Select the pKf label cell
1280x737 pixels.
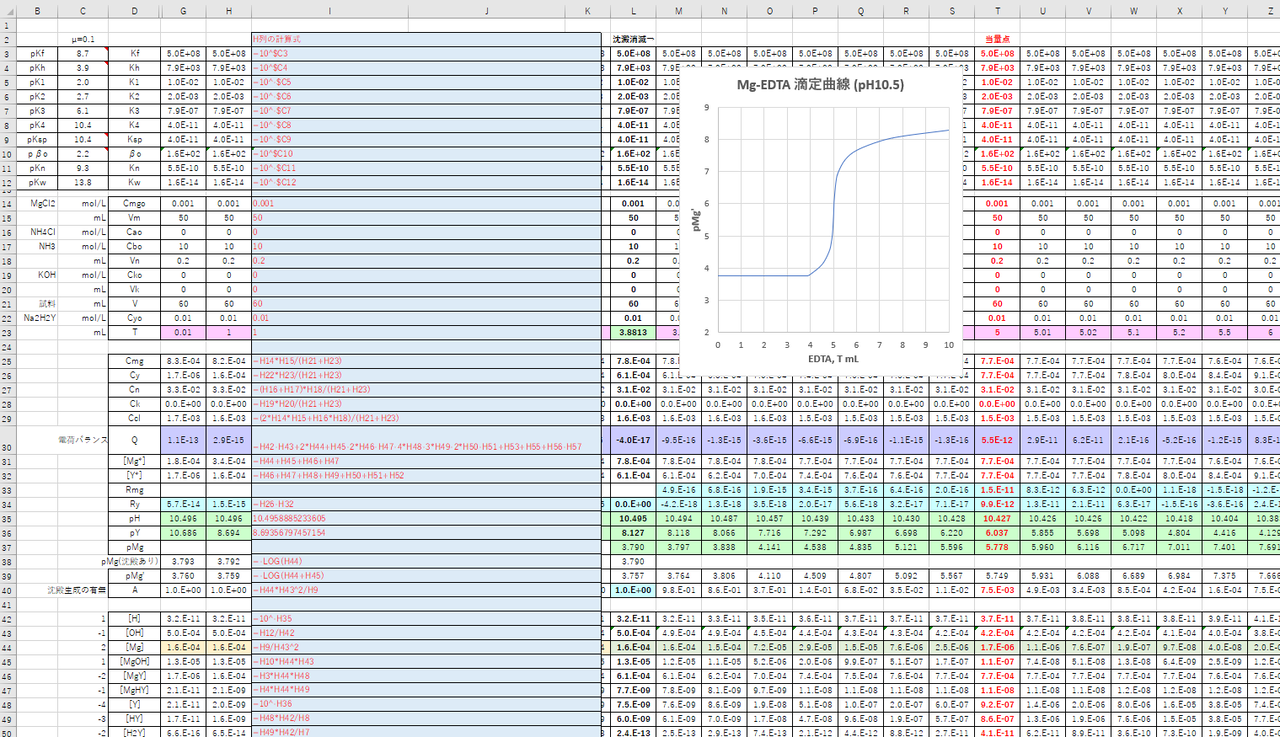click(x=37, y=53)
